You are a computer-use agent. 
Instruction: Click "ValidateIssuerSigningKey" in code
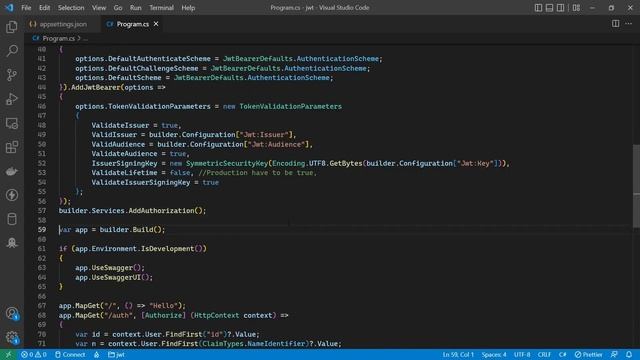click(140, 182)
